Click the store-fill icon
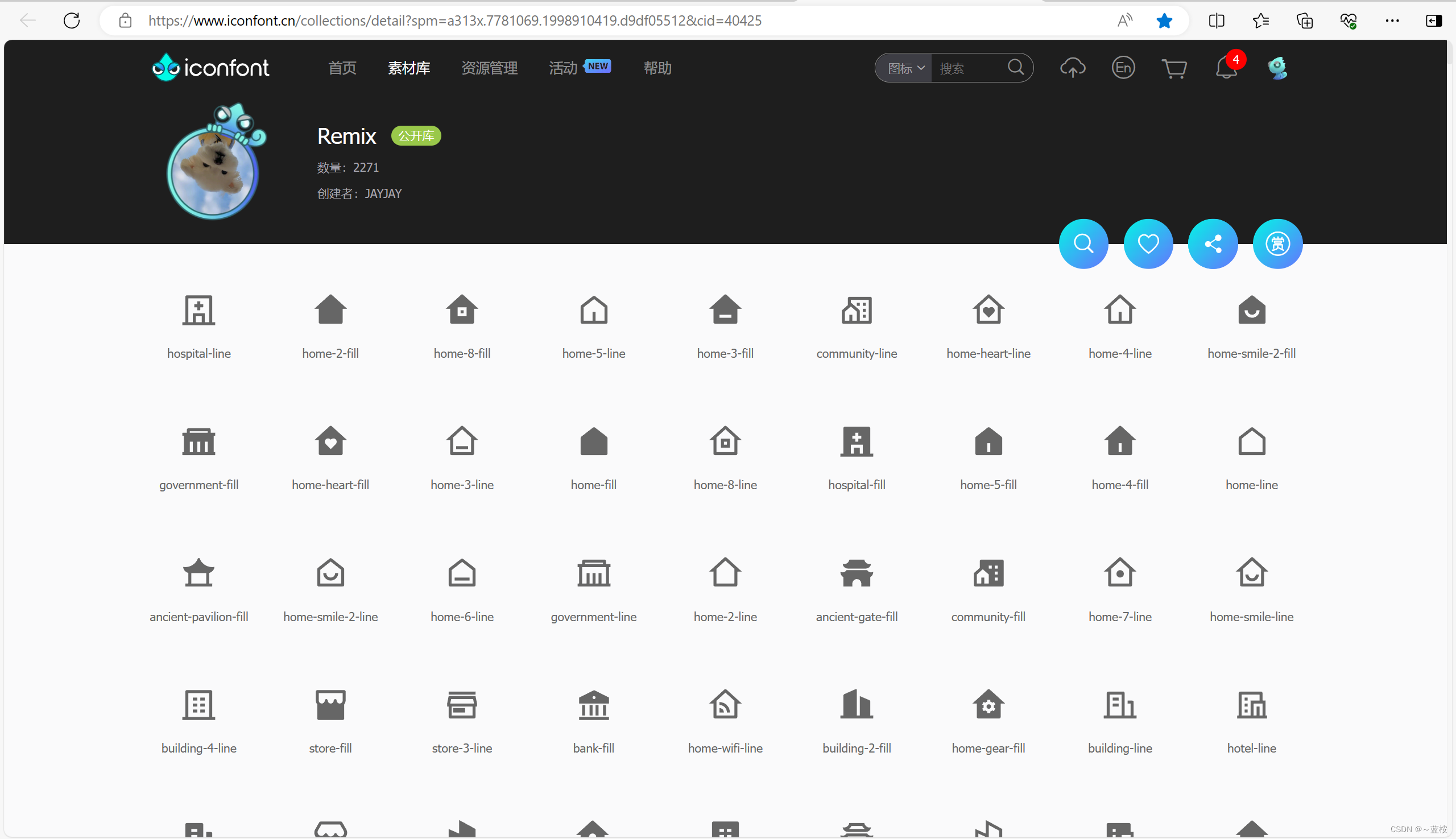Viewport: 1456px width, 839px height. 330,705
